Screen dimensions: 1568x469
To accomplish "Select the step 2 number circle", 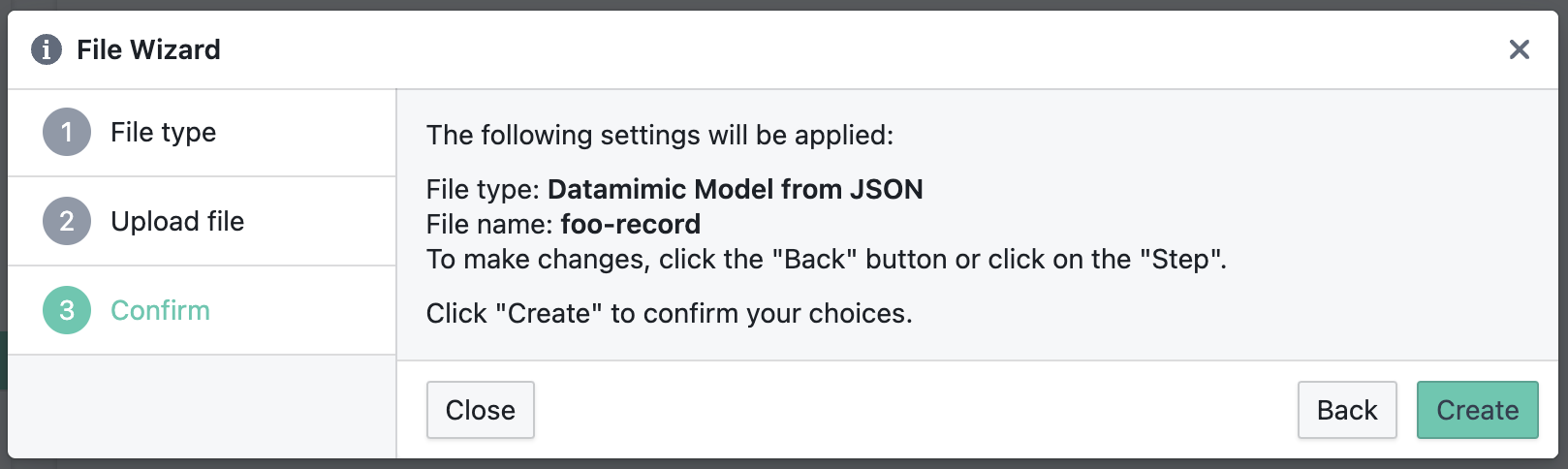I will (67, 221).
